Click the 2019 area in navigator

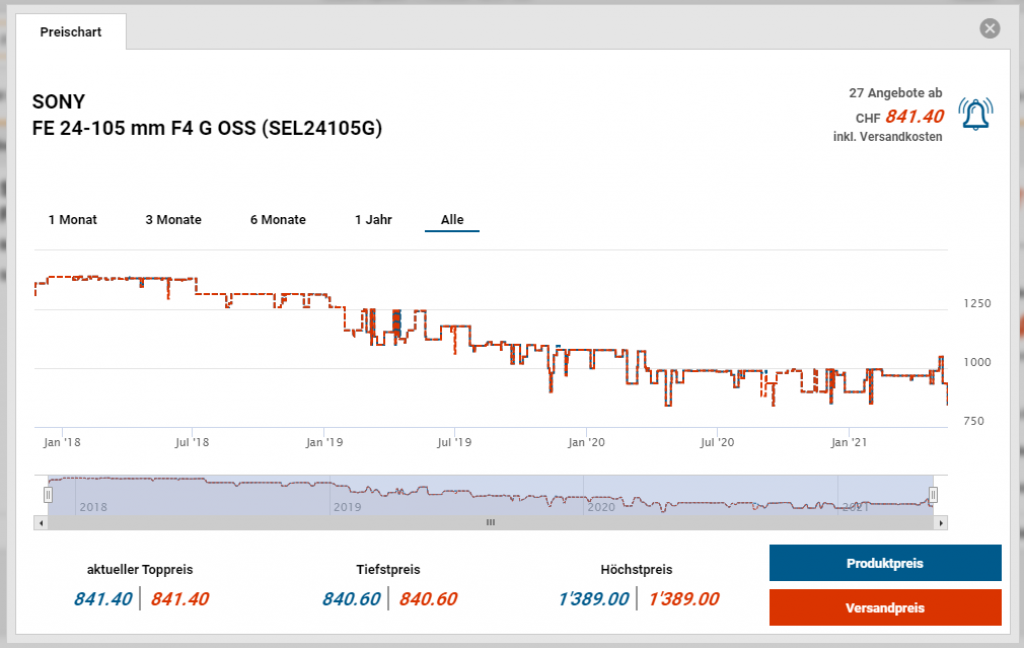(347, 506)
